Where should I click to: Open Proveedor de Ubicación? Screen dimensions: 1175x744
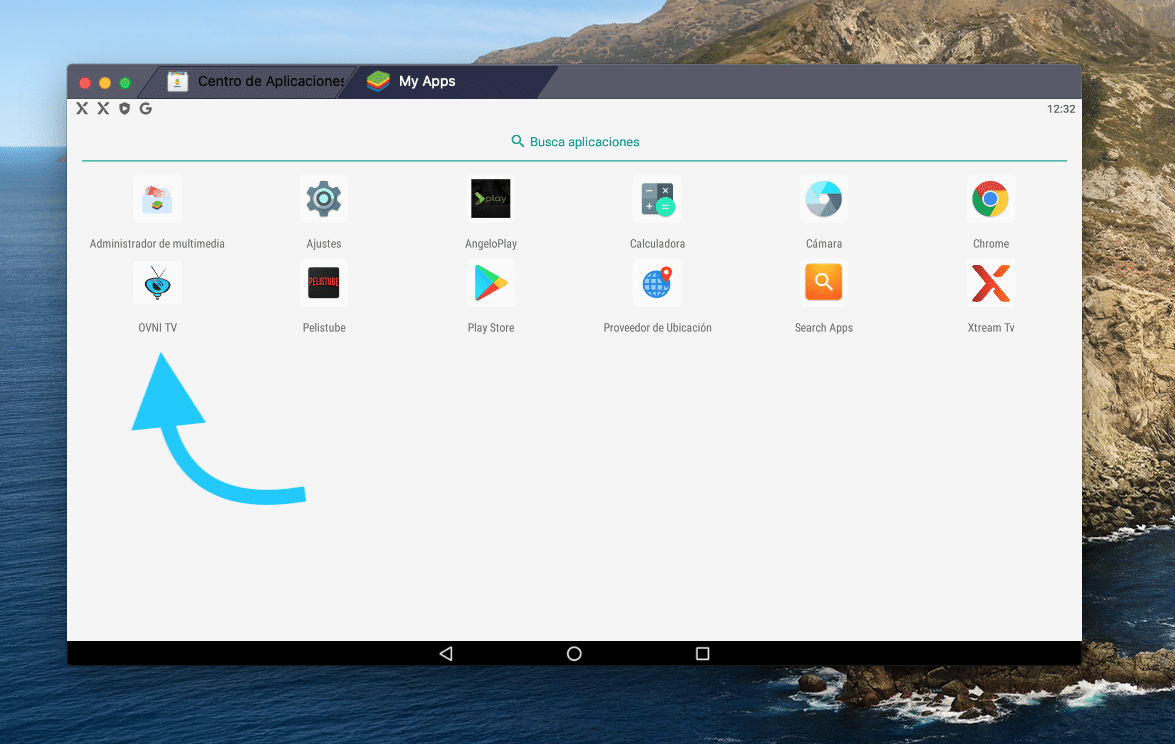pyautogui.click(x=657, y=282)
